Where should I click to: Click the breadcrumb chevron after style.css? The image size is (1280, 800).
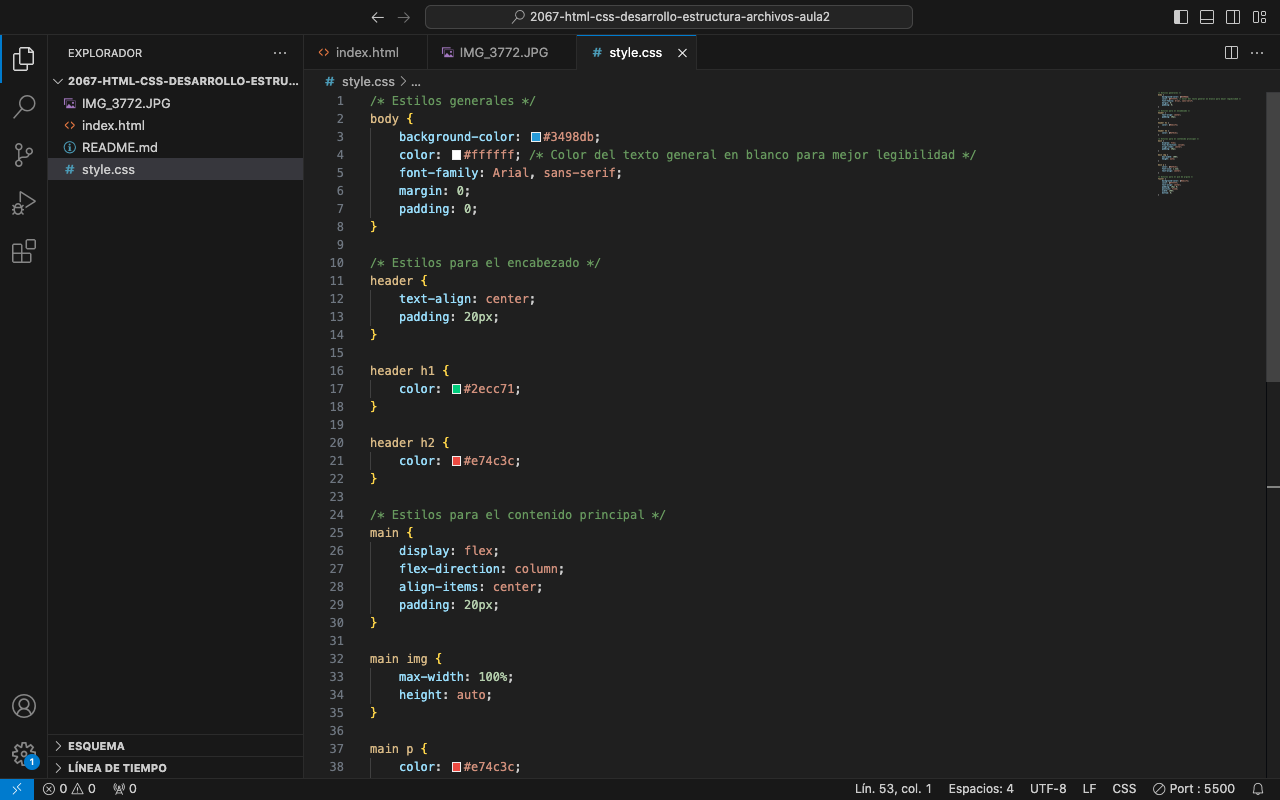(x=403, y=82)
